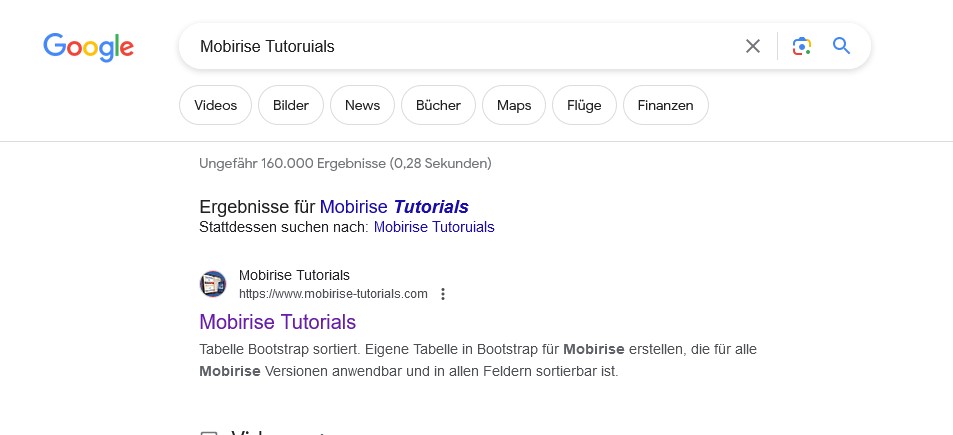Open three-dot menu beside result URL
Screen dimensions: 953x435
tap(443, 294)
